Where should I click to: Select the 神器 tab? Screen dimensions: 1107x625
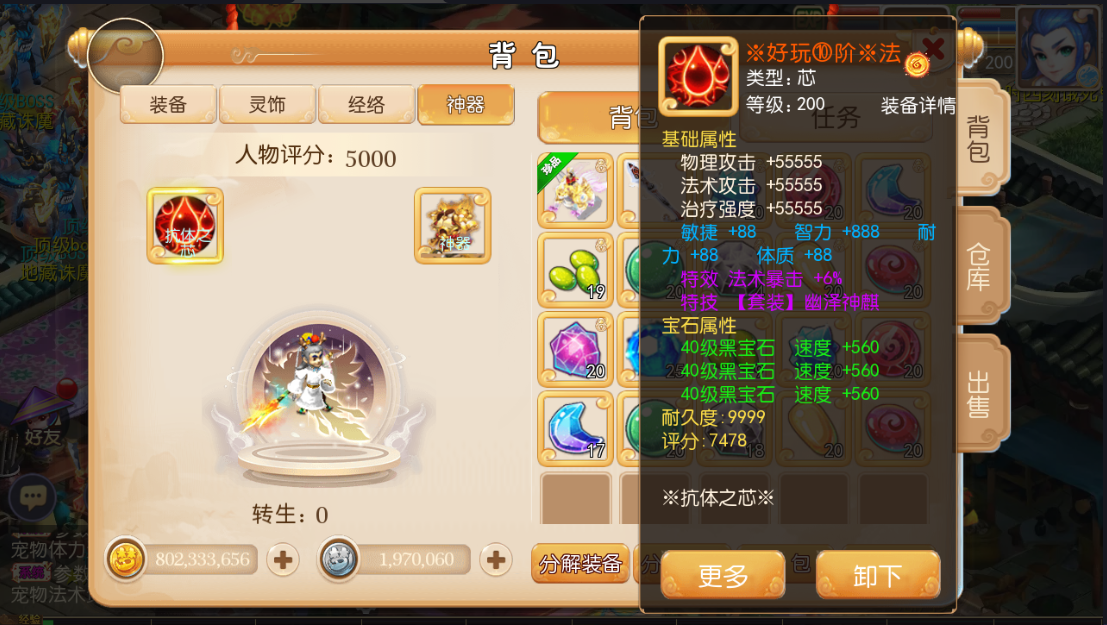[x=466, y=105]
